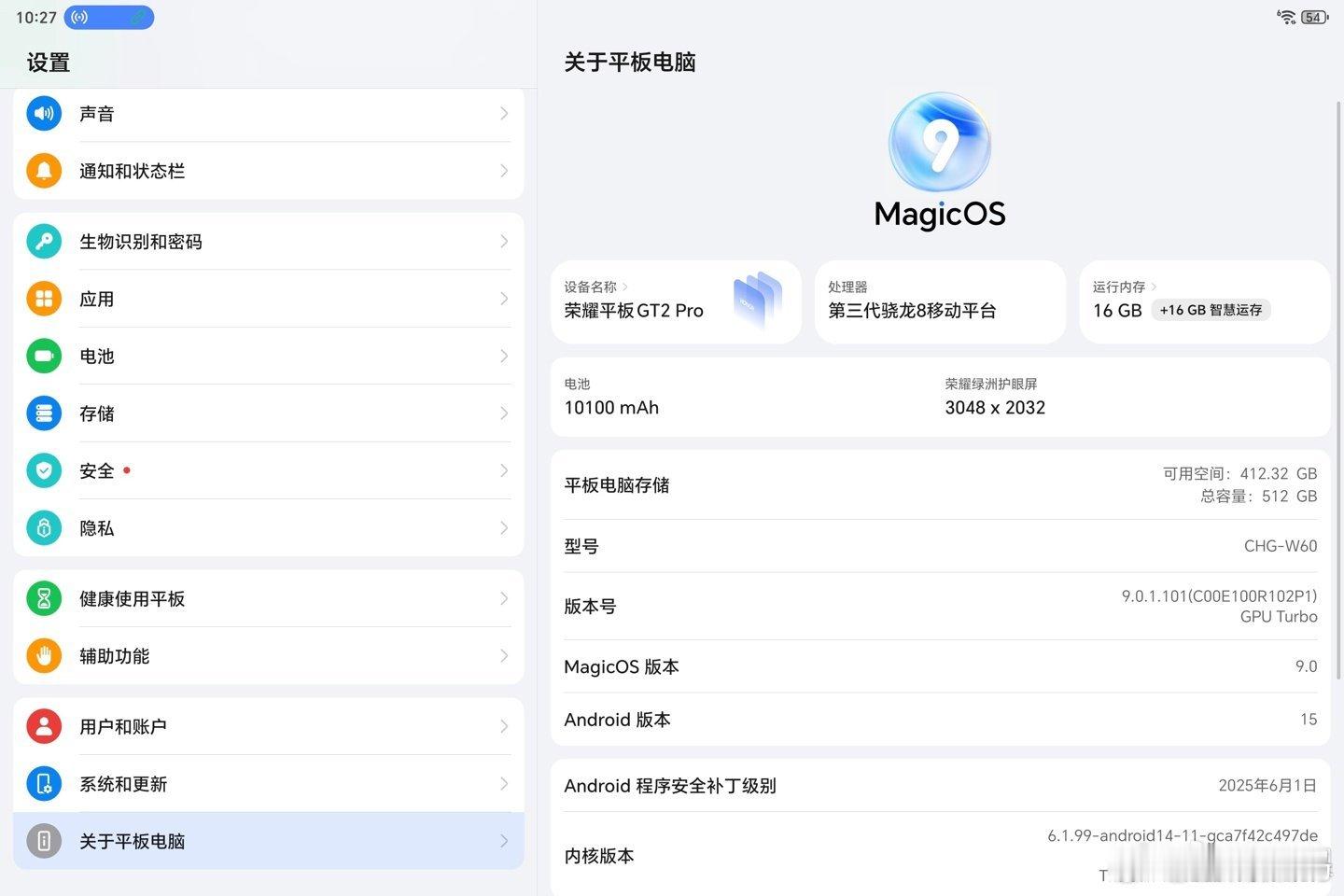Tap the red dot next to 安全

click(127, 469)
